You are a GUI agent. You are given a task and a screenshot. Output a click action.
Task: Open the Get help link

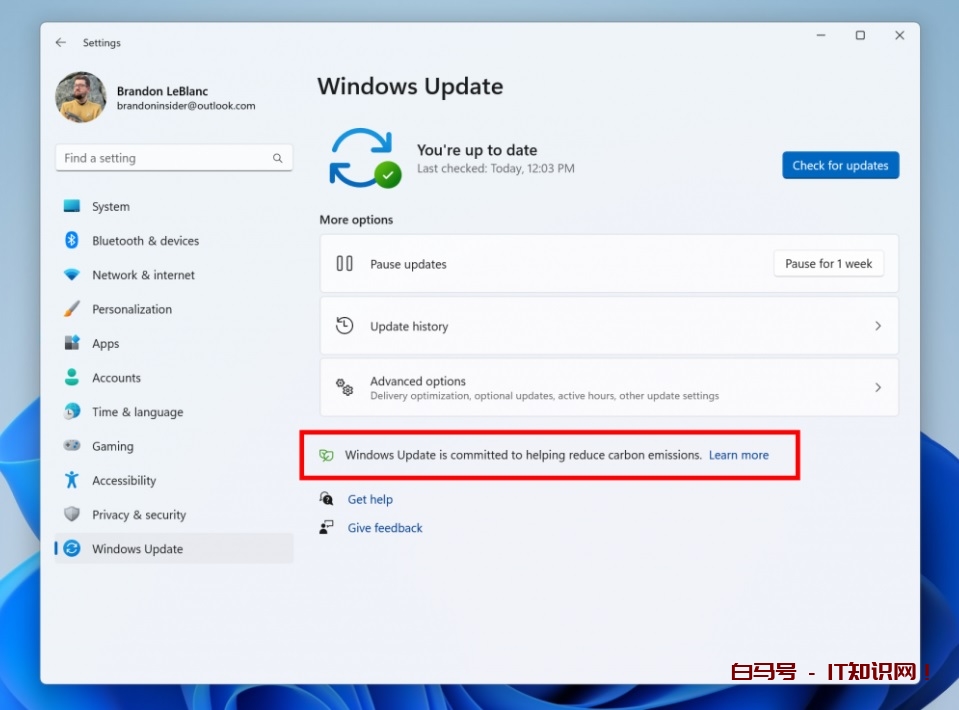pyautogui.click(x=370, y=500)
